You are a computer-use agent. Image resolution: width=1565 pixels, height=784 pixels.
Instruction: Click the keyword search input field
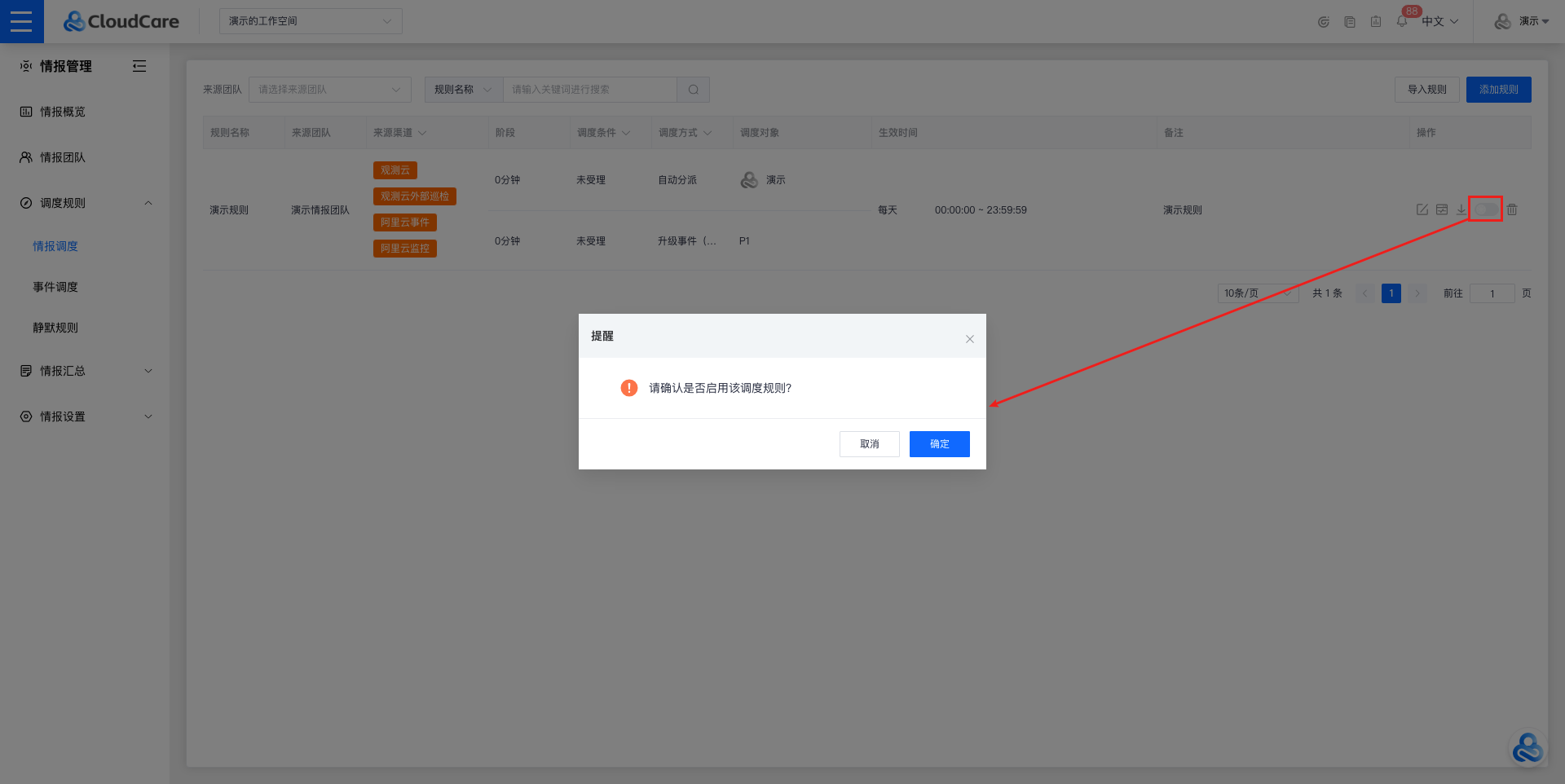(x=589, y=90)
